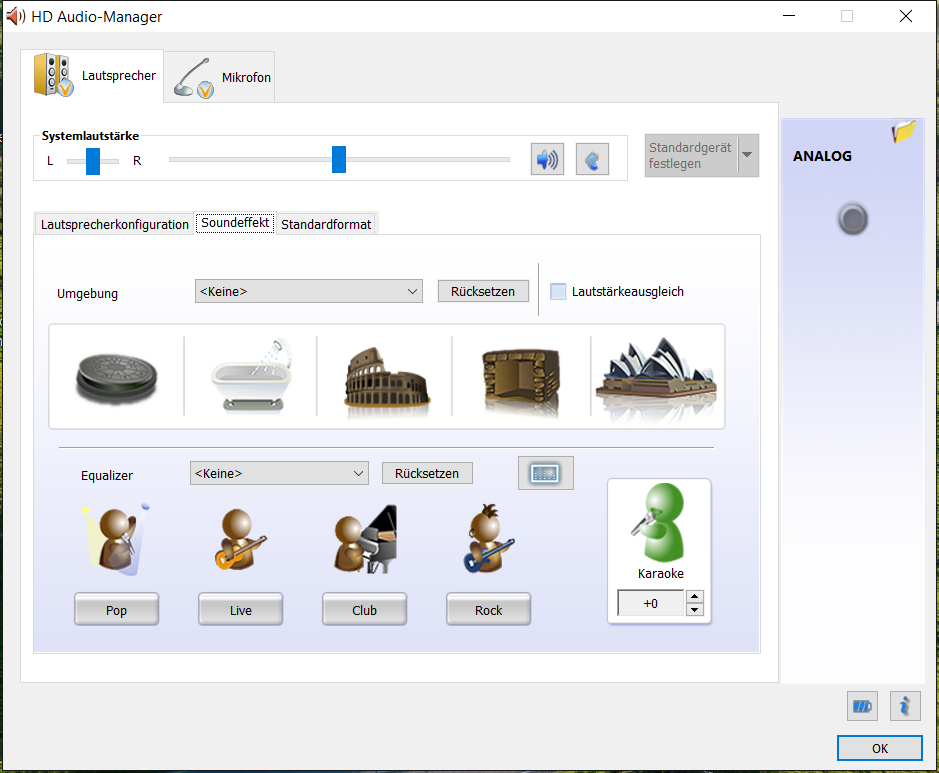The width and height of the screenshot is (939, 773).
Task: Apply the Rock equalizer preset button
Action: 489,610
